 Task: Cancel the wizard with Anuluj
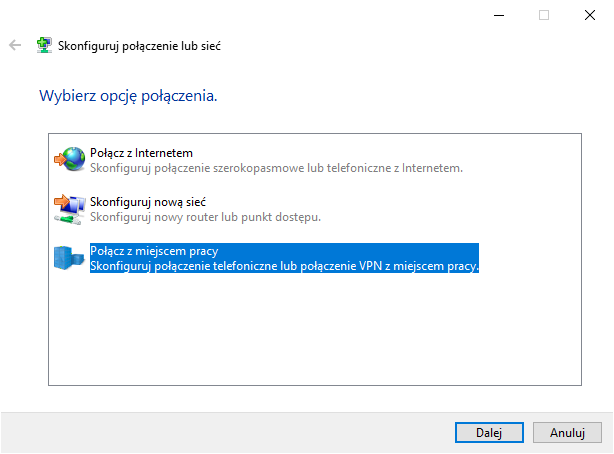coord(567,432)
